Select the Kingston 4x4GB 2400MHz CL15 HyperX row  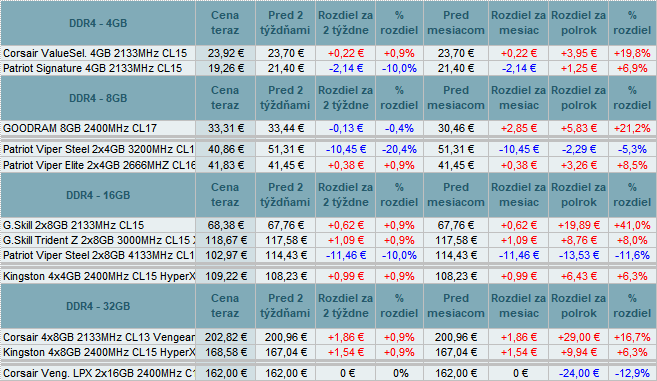tap(328, 276)
